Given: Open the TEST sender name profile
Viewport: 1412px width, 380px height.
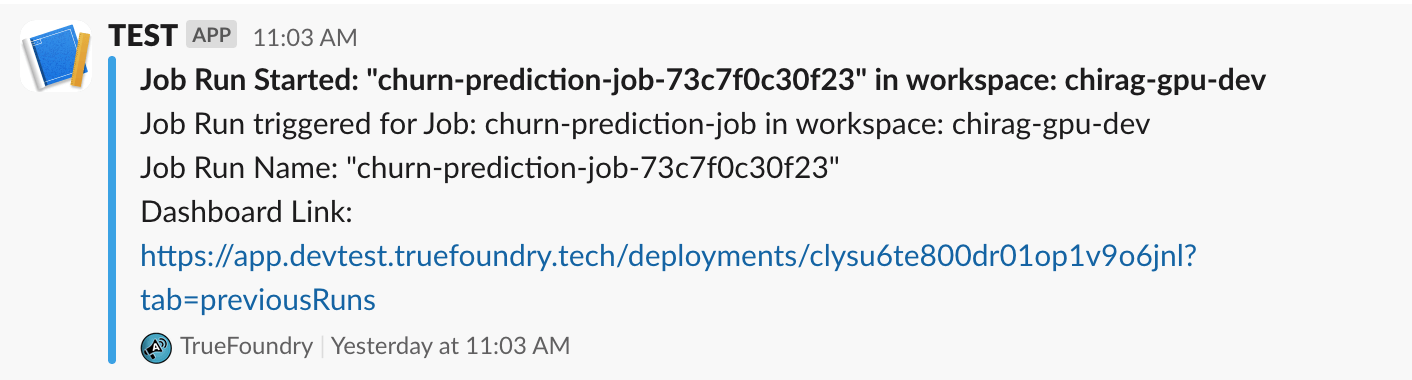Looking at the screenshot, I should [142, 36].
